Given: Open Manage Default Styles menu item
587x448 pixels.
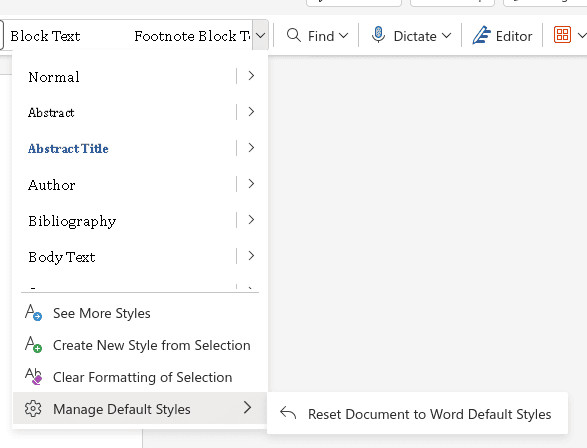Looking at the screenshot, I should pos(140,409).
